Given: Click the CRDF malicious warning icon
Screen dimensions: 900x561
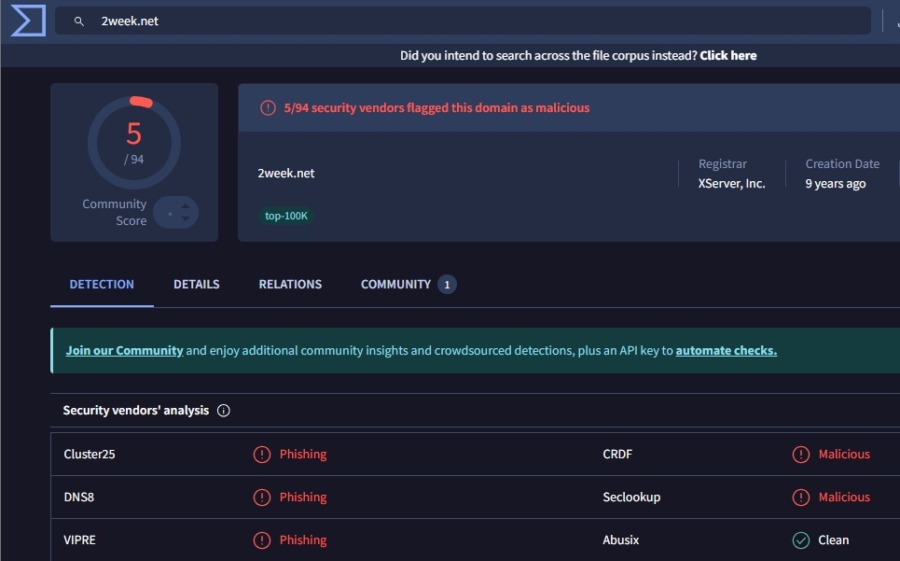Looking at the screenshot, I should tap(801, 454).
